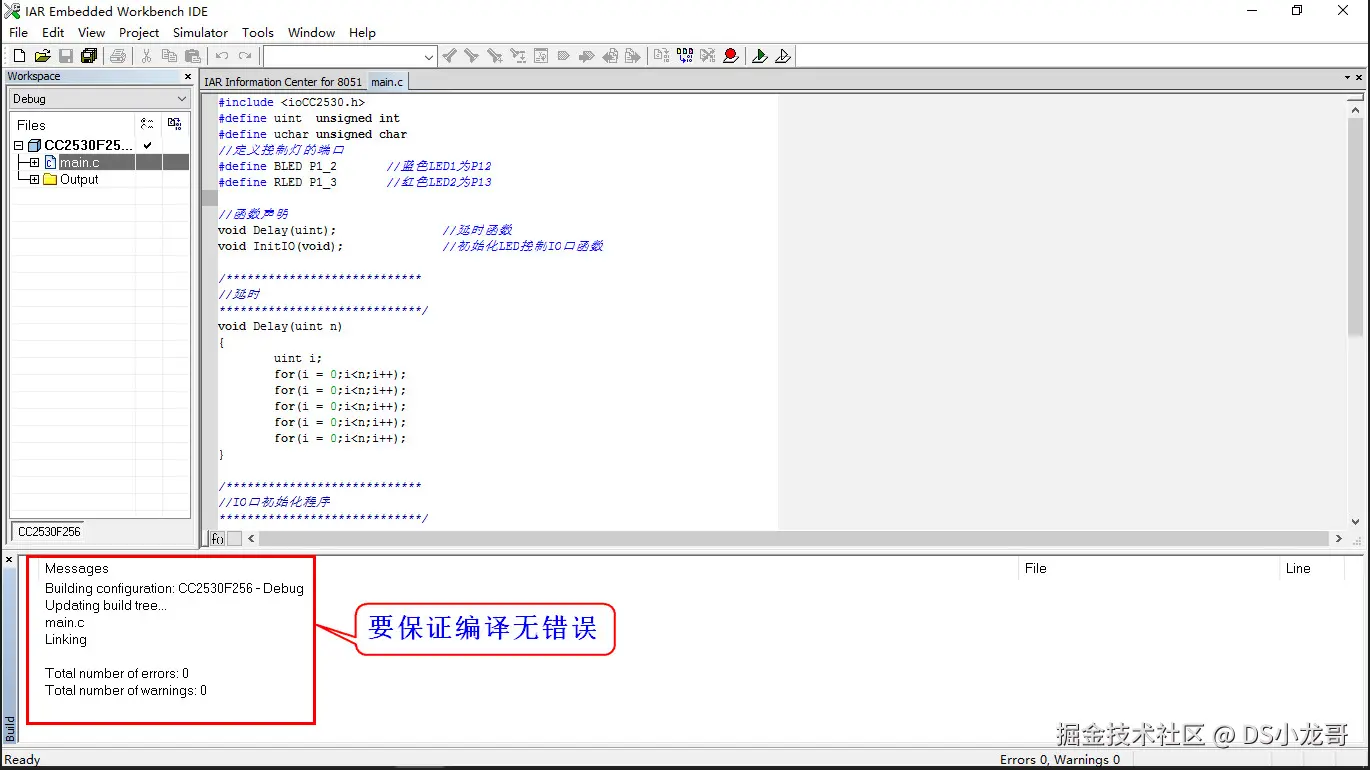Select the main.c editor tab
The height and width of the screenshot is (770, 1370).
pos(387,82)
